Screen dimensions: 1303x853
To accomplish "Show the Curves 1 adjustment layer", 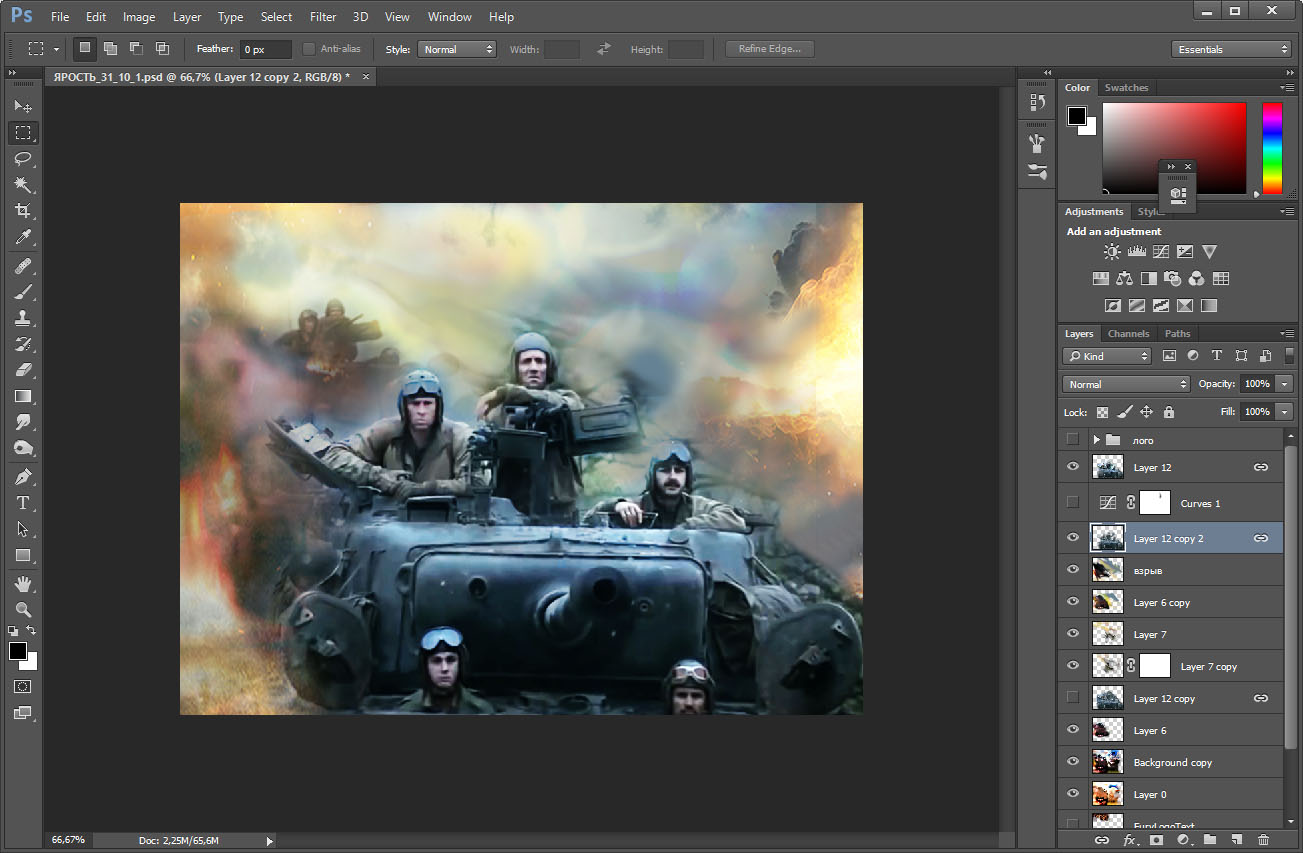I will click(x=1073, y=502).
